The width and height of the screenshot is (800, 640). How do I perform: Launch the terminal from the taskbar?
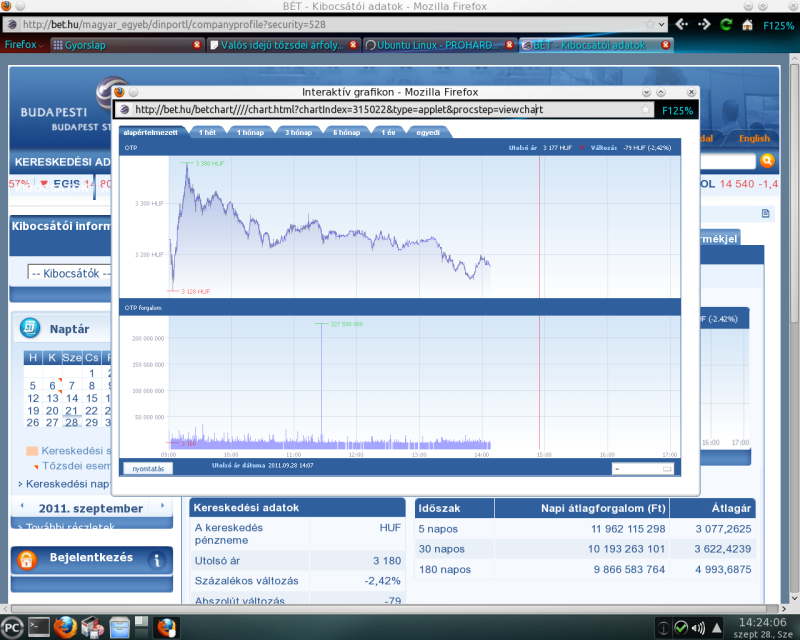click(x=39, y=627)
